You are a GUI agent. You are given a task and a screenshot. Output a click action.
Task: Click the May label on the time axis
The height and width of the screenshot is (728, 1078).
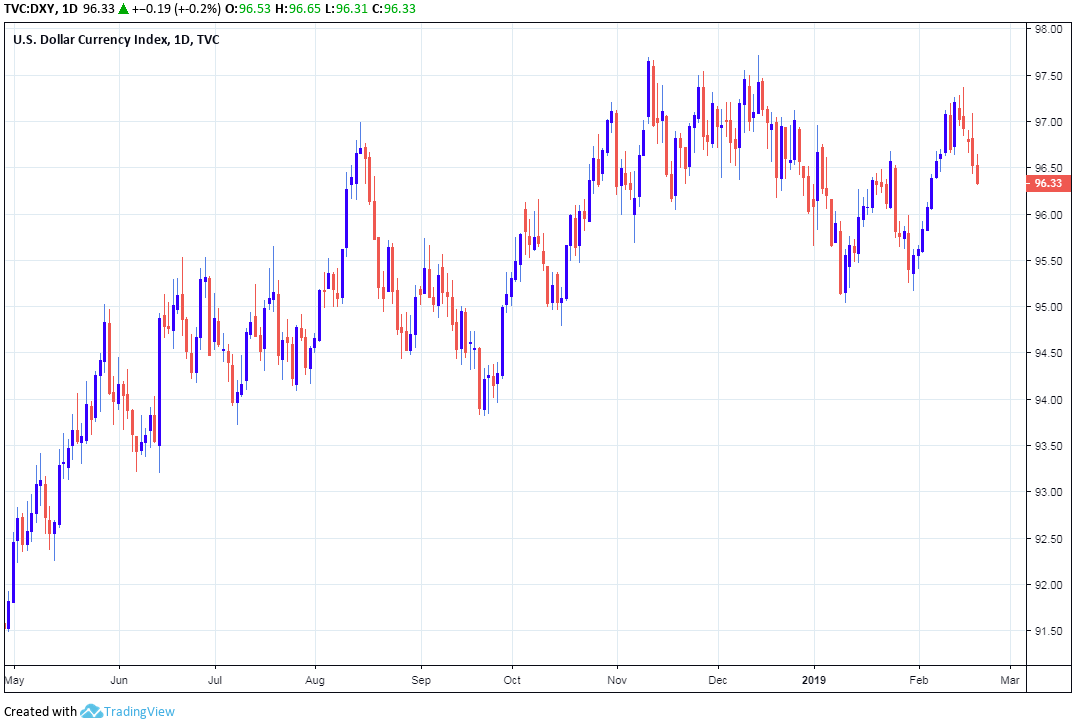(x=15, y=678)
